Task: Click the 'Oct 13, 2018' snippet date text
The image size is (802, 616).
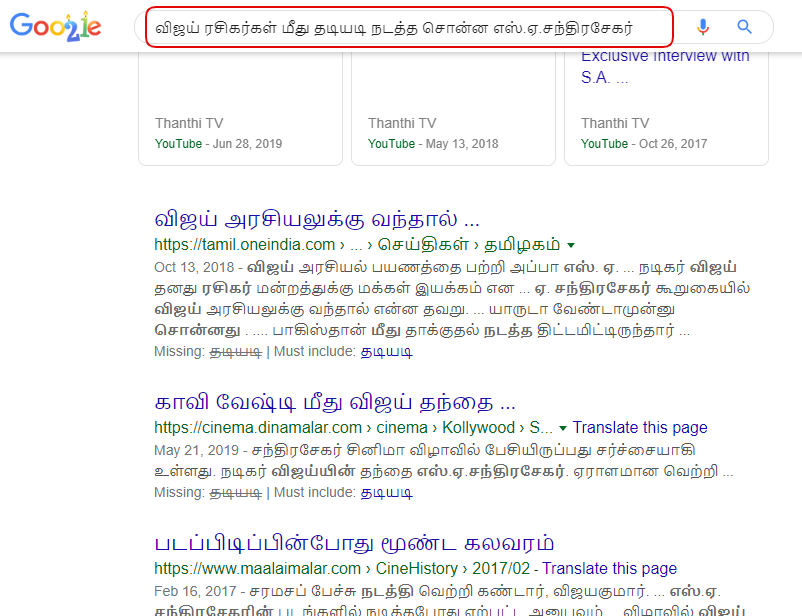Action: click(194, 267)
